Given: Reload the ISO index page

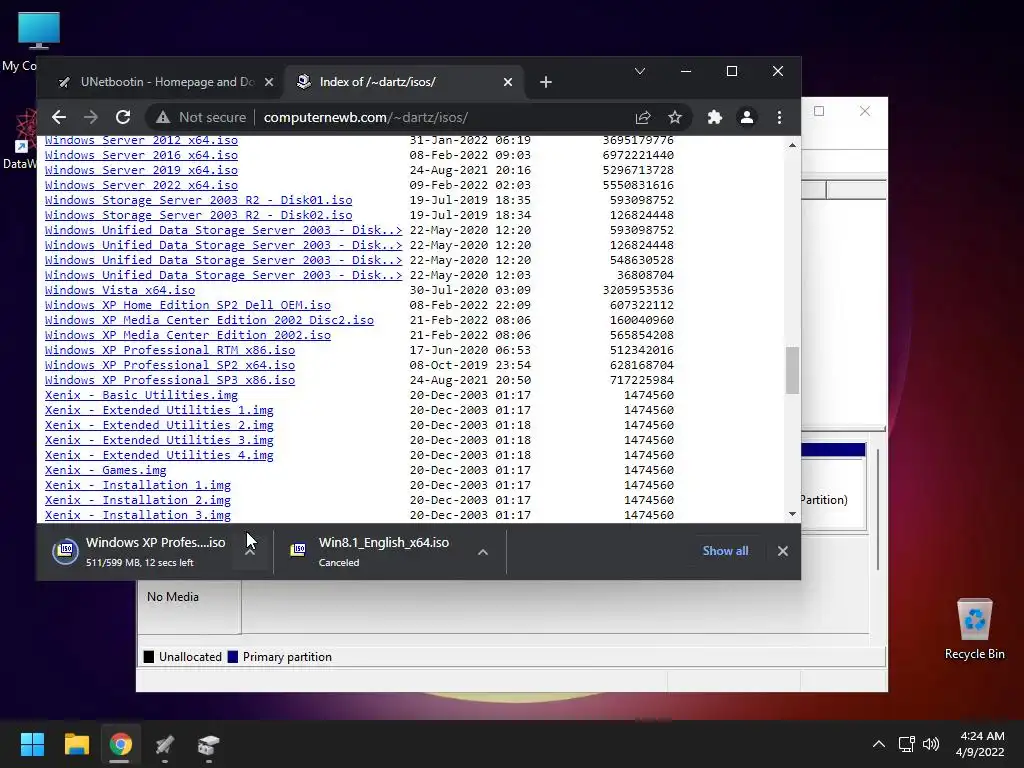Looking at the screenshot, I should (x=123, y=118).
